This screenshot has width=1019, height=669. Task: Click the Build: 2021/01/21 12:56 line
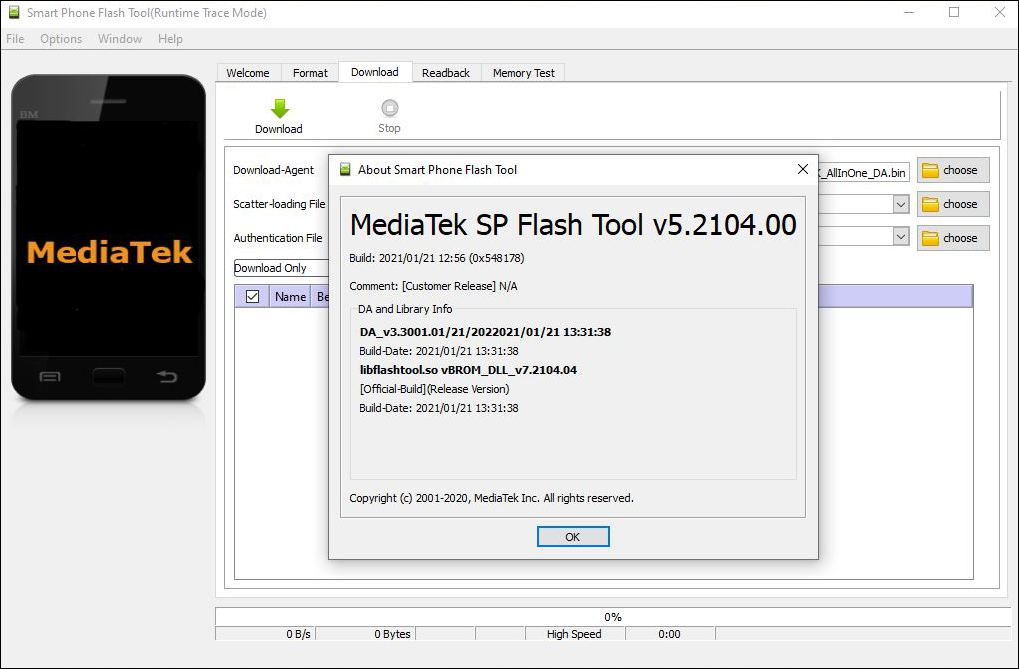437,258
